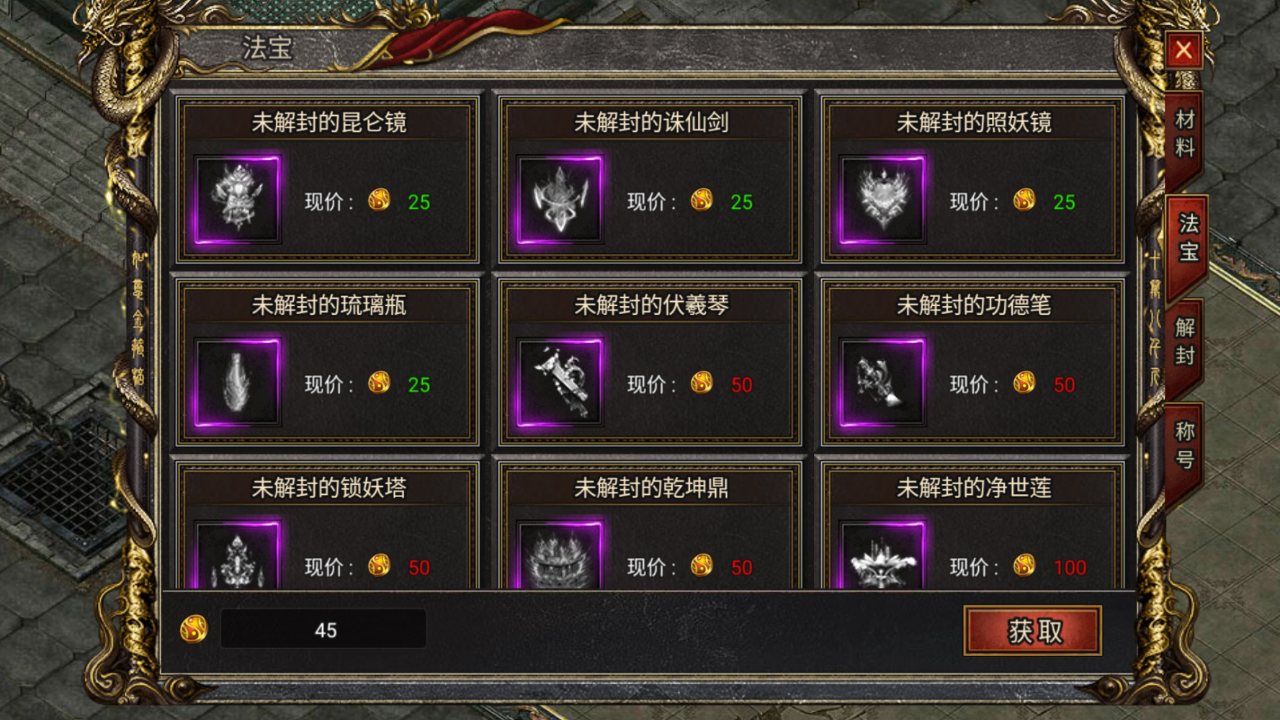1280x720 pixels.
Task: Switch to the 法宝 tab
Action: pos(1187,236)
